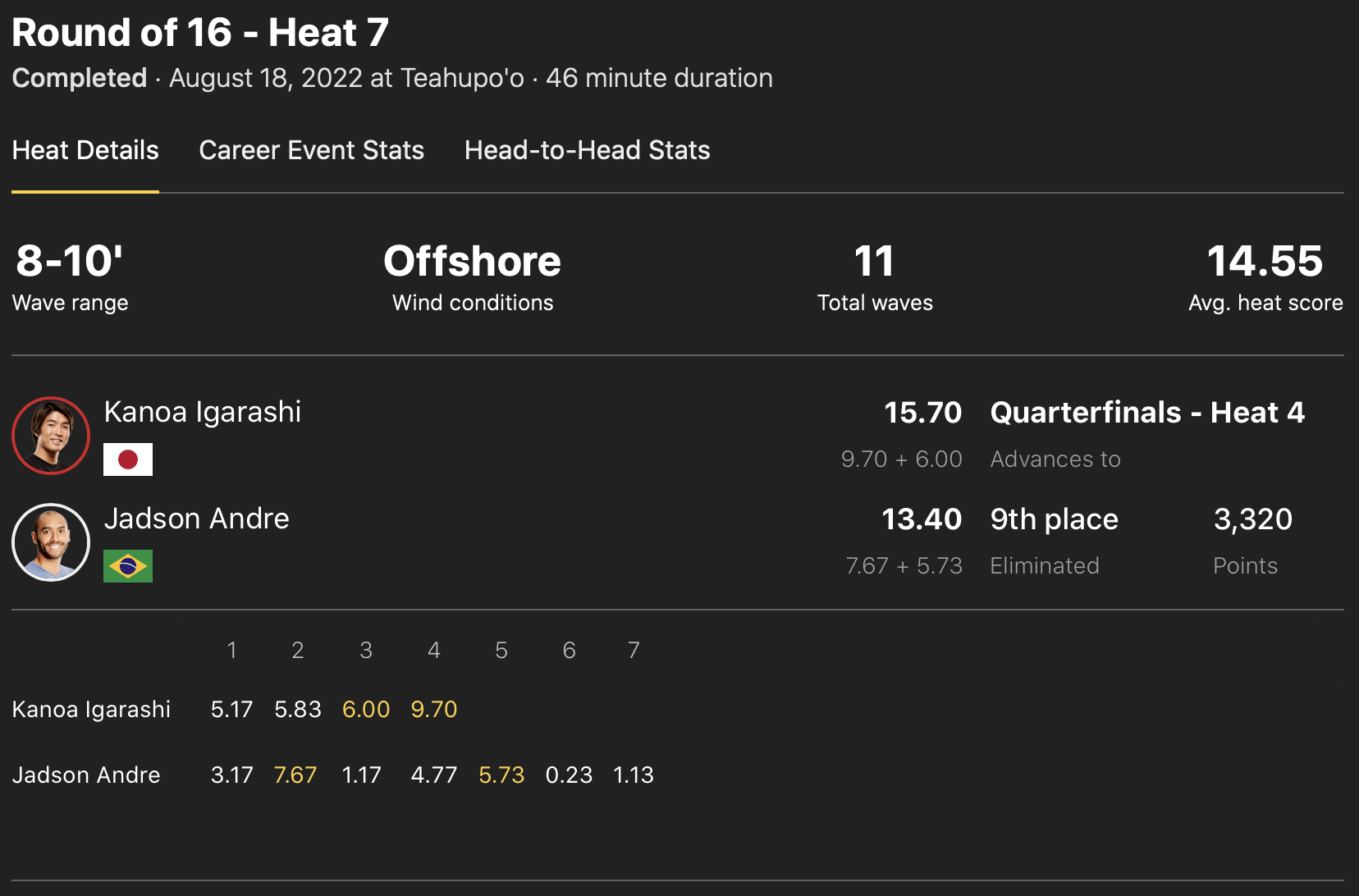Click Jadson Andre's 13.40 heat total
Image resolution: width=1359 pixels, height=896 pixels.
pyautogui.click(x=921, y=519)
